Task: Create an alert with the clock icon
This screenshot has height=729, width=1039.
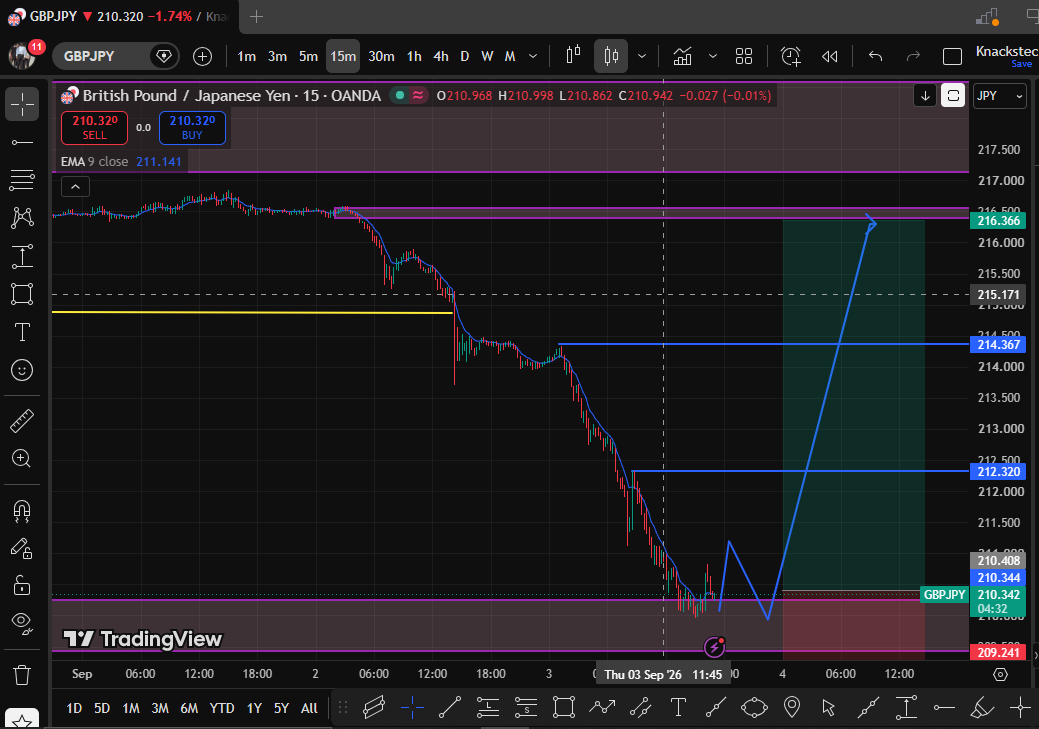Action: 791,56
